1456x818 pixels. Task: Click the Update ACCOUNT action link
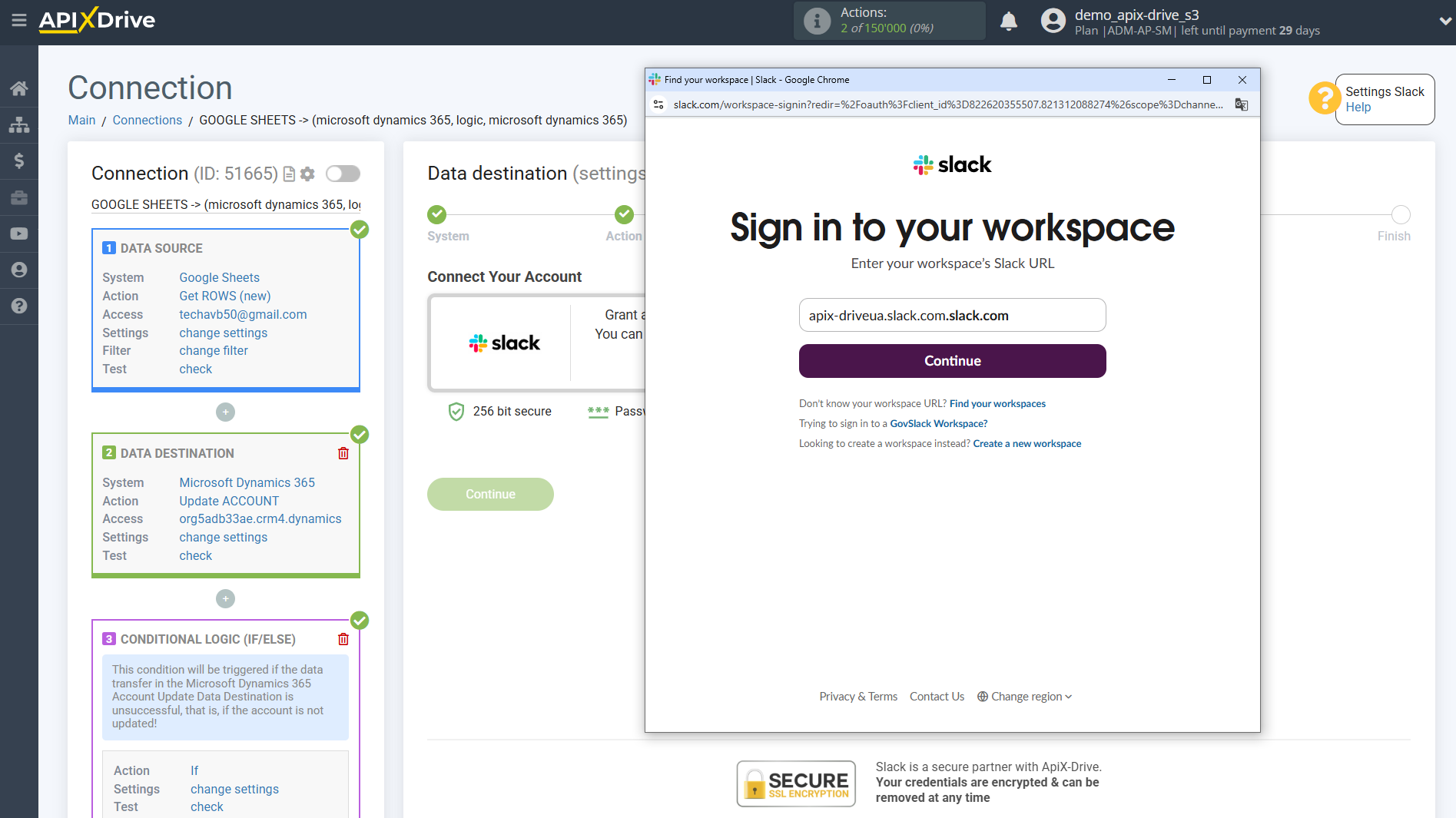click(229, 501)
